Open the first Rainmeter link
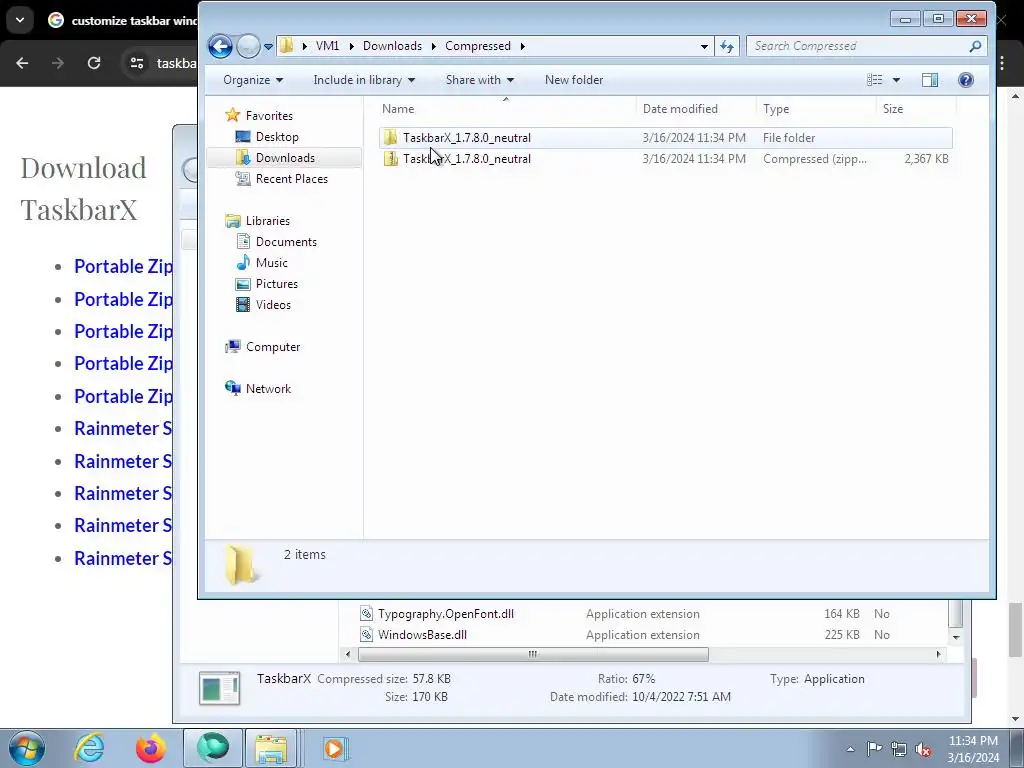Image resolution: width=1024 pixels, height=768 pixels. click(x=123, y=428)
